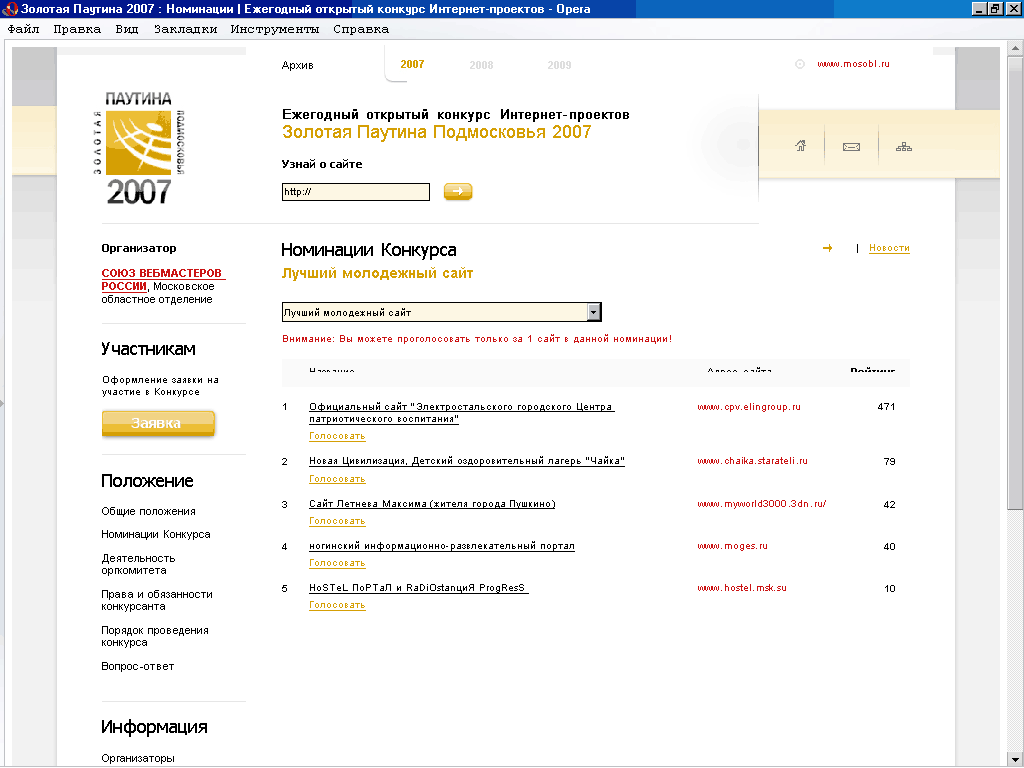Open the Инструменты menu
1024x768 pixels.
point(274,29)
